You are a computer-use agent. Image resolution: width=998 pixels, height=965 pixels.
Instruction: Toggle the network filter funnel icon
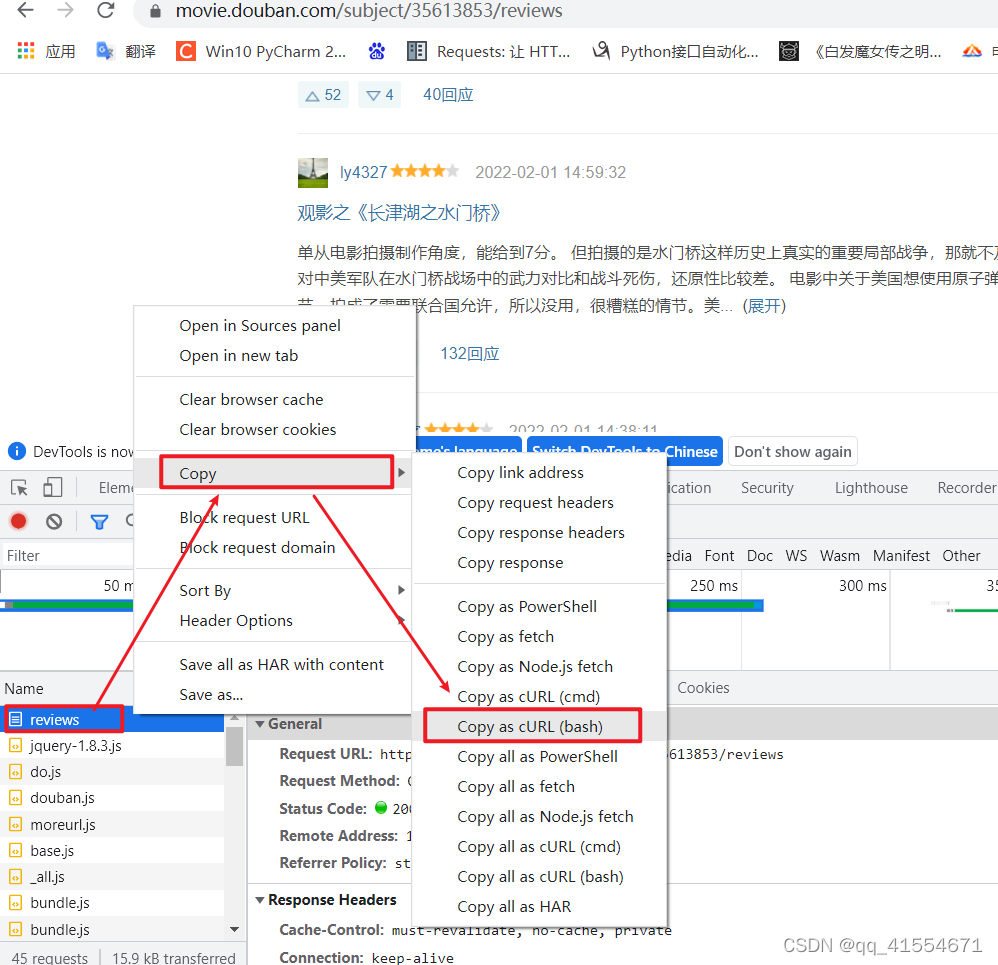[99, 523]
